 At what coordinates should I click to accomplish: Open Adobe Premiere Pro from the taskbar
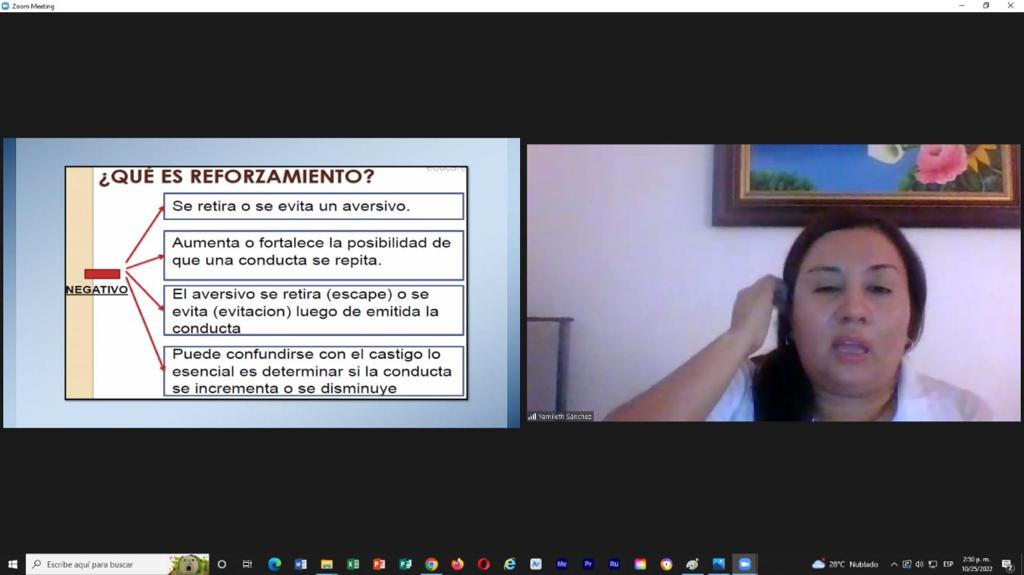pyautogui.click(x=588, y=564)
